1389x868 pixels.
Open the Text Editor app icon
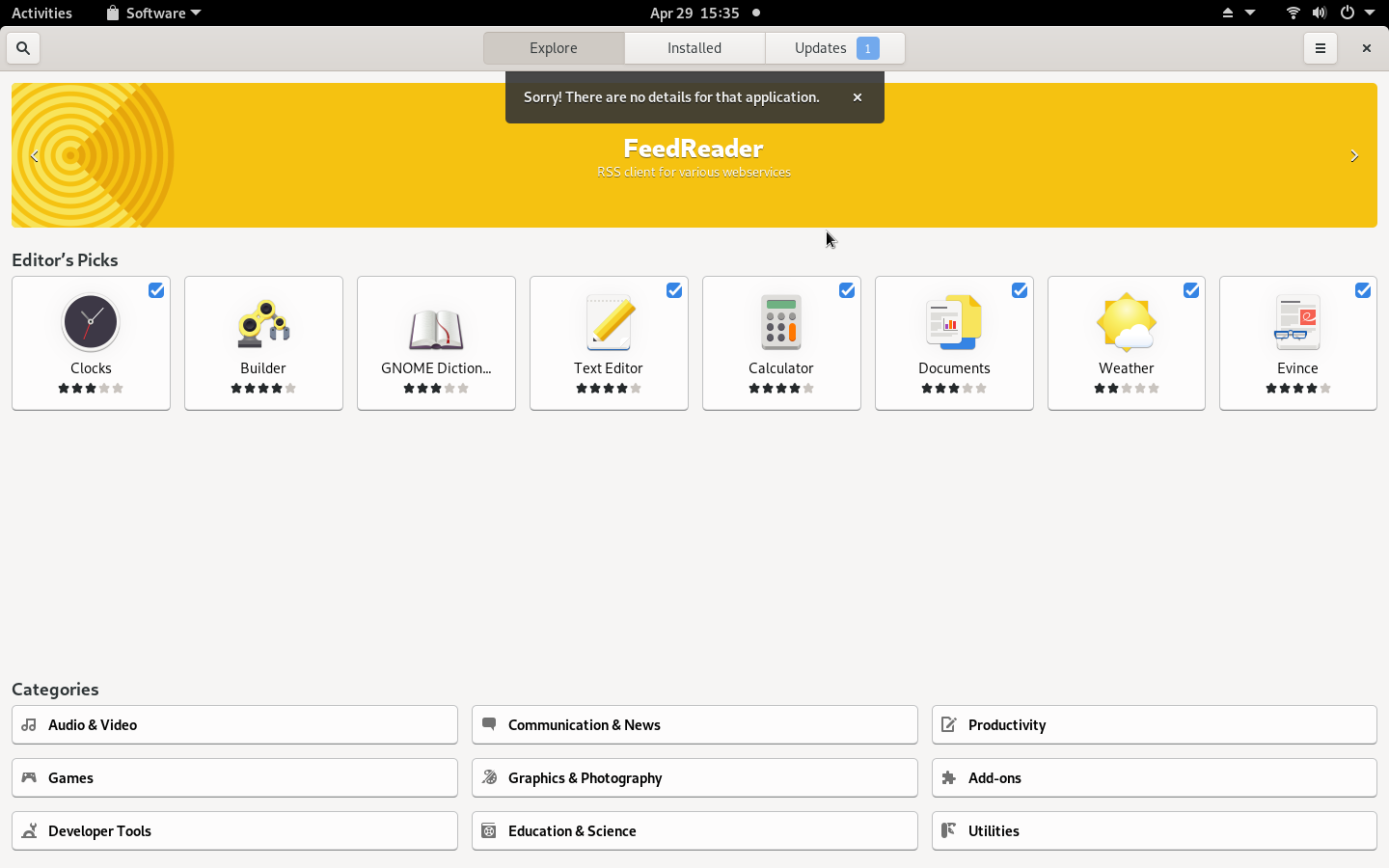[609, 322]
